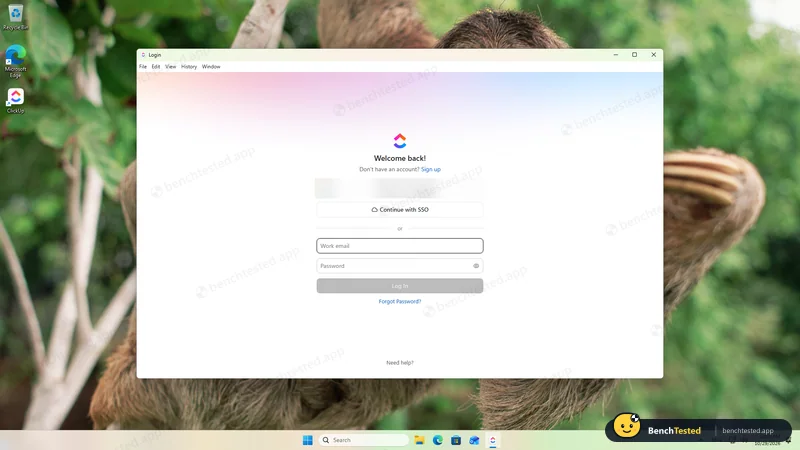This screenshot has width=800, height=450.
Task: Click the taskbar Search box
Action: (x=364, y=440)
